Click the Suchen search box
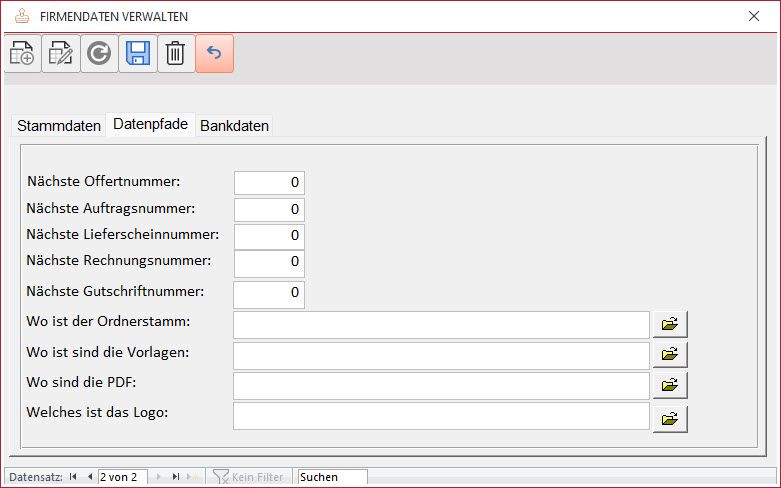781x488 pixels. tap(333, 477)
